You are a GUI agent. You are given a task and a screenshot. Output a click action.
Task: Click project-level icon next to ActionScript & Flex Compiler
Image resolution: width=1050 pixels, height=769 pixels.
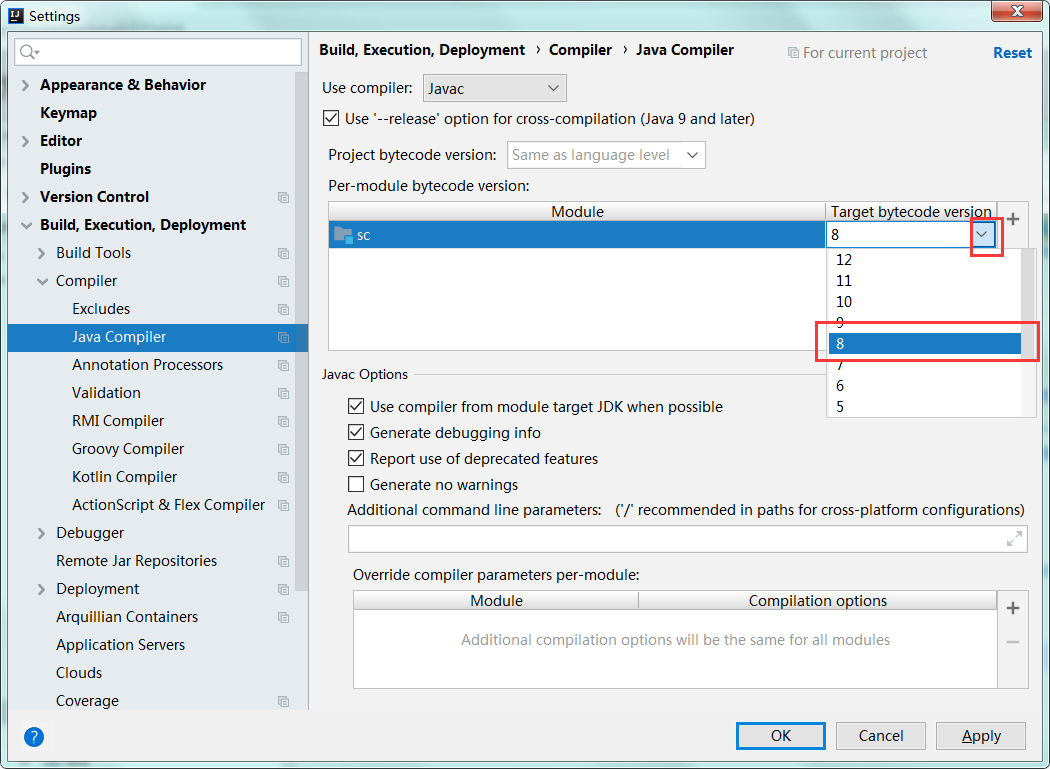click(x=283, y=506)
